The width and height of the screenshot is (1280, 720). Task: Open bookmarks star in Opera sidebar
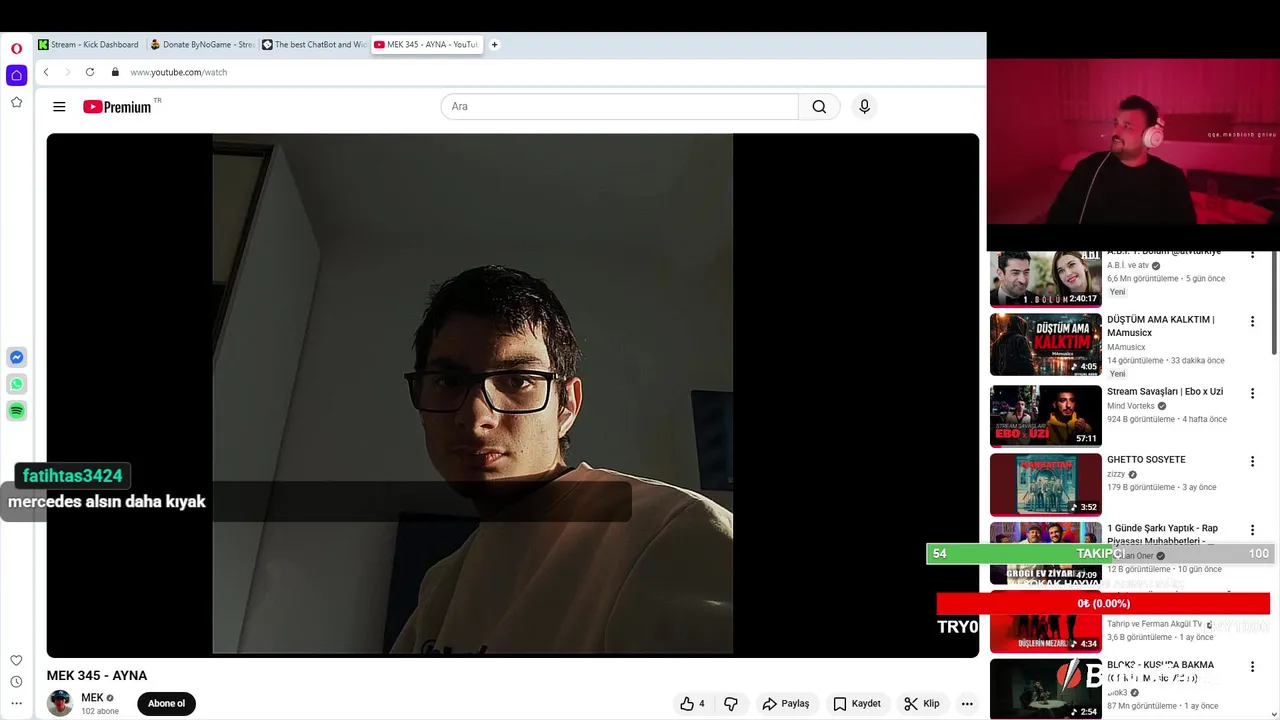click(x=16, y=102)
